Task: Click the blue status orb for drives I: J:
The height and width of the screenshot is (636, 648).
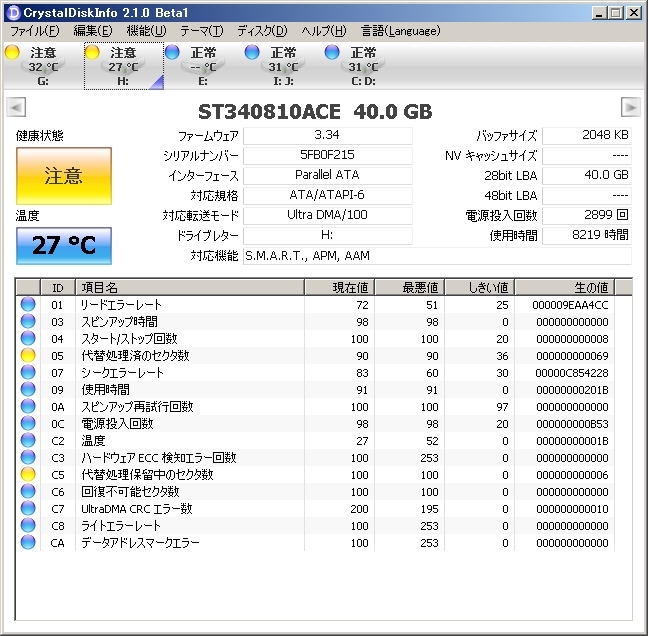Action: [252, 52]
